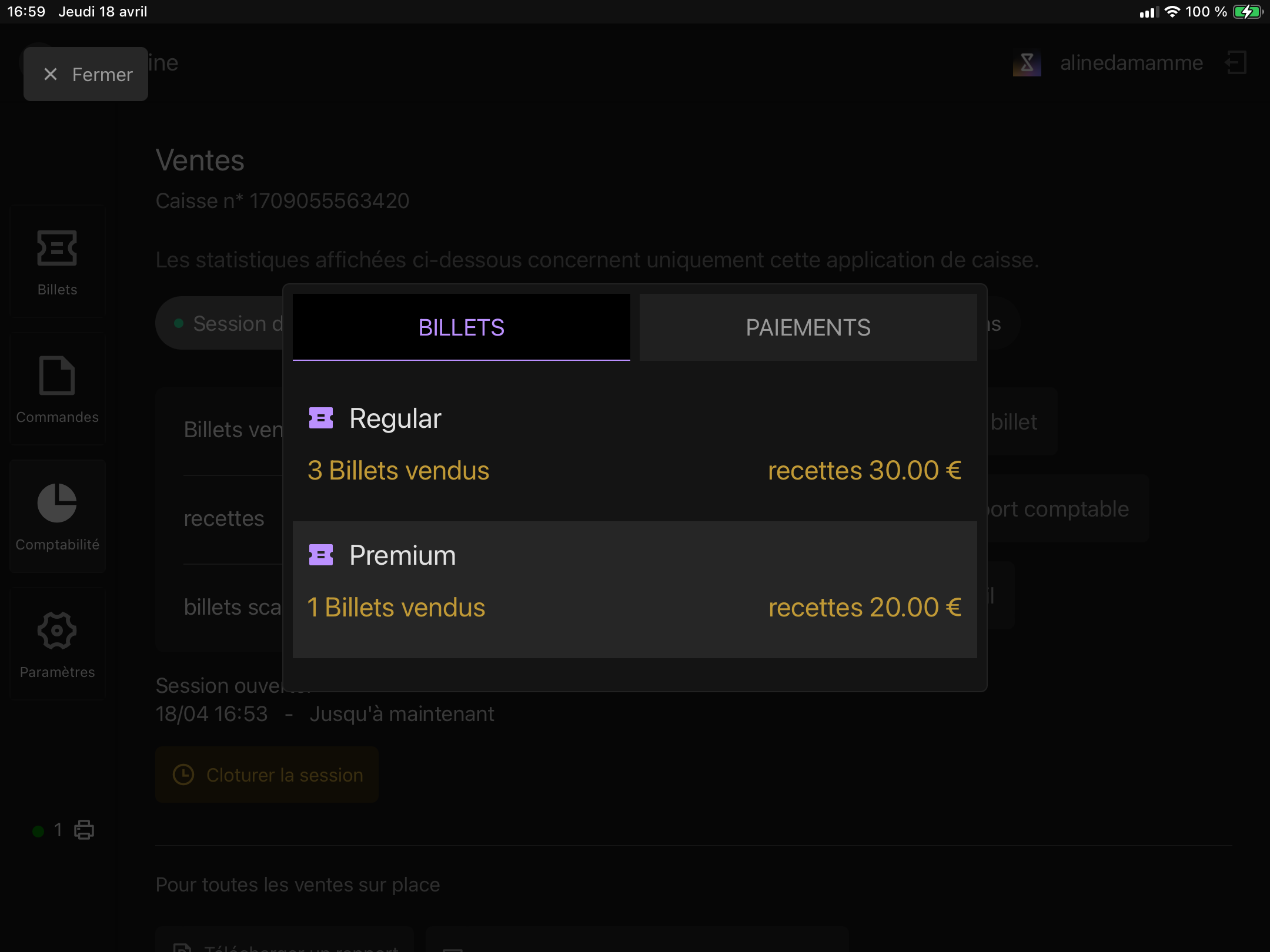1270x952 pixels.
Task: Click the clock icon in Cloturer la session
Action: [183, 775]
